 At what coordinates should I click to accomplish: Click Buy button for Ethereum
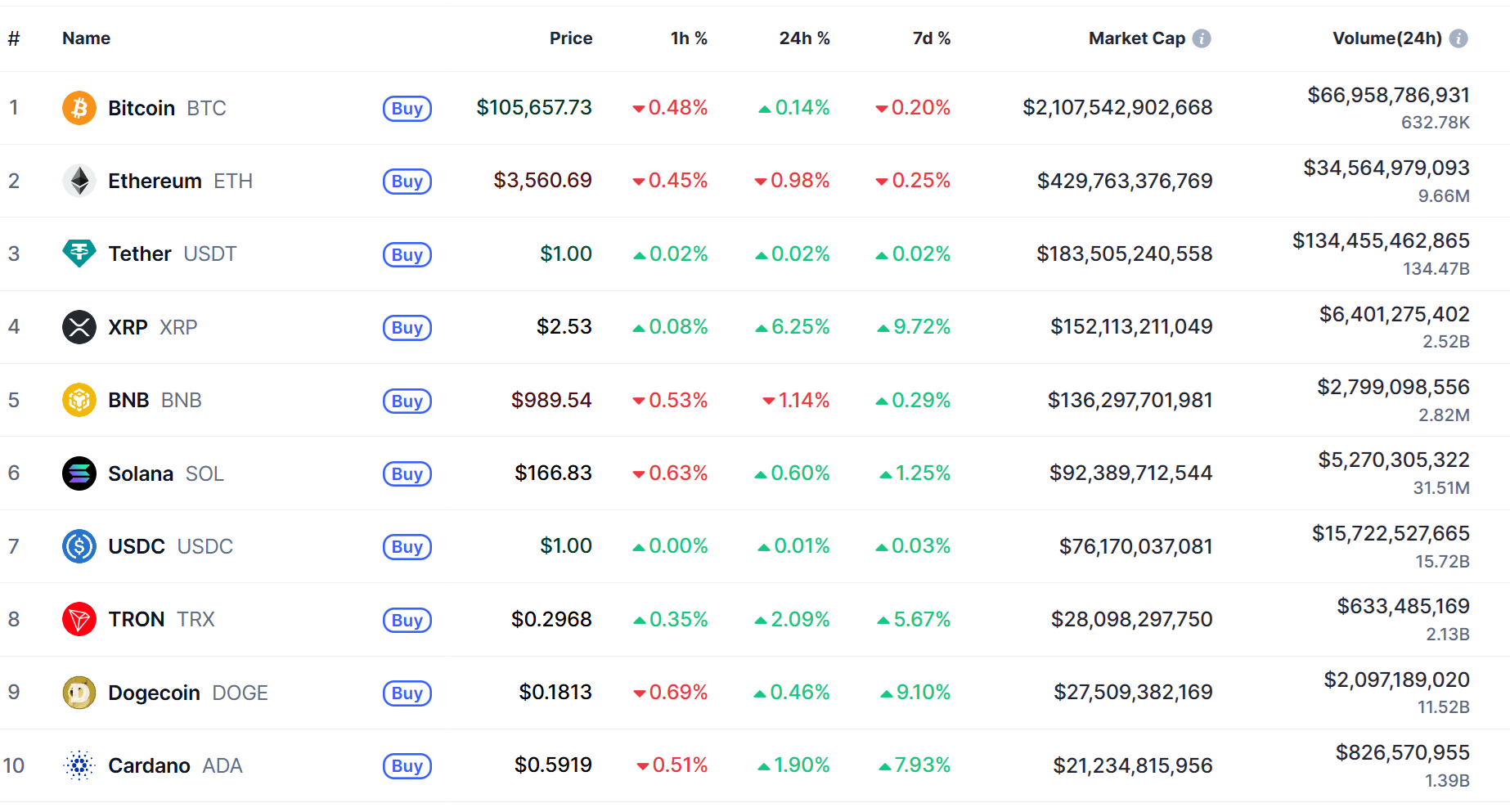coord(407,182)
